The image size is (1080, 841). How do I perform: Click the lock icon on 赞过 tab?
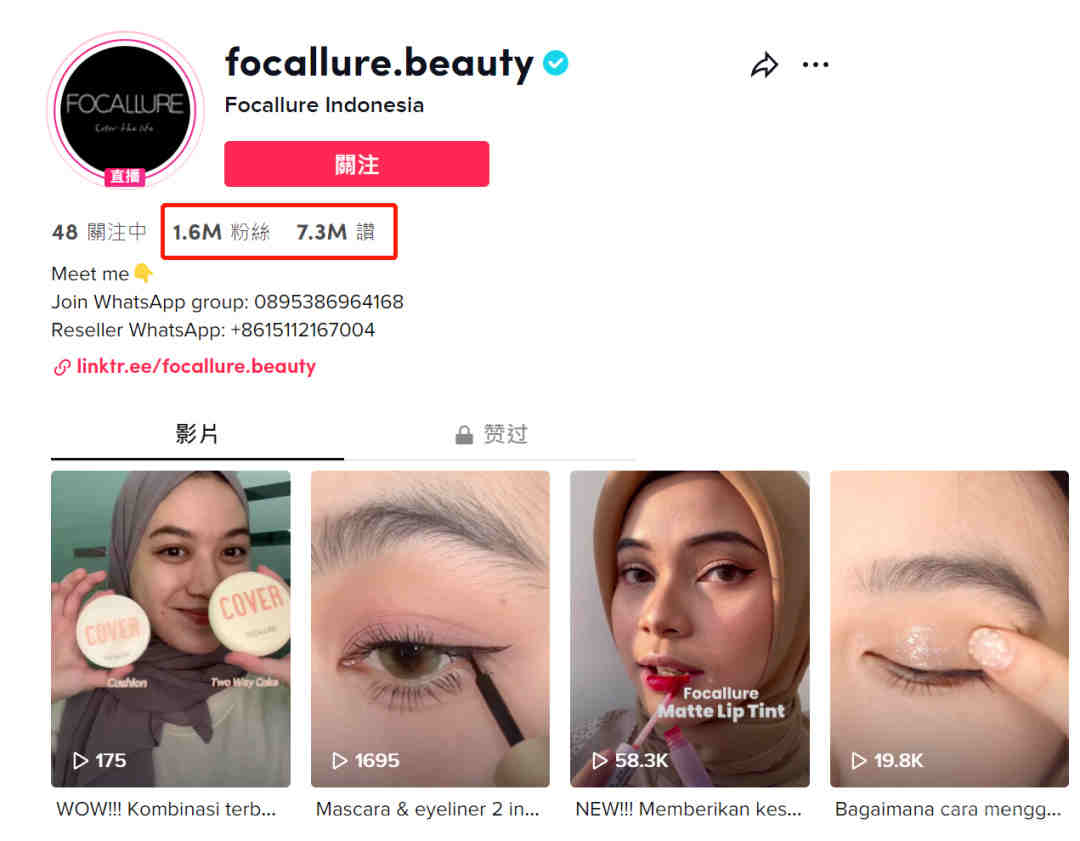(464, 435)
